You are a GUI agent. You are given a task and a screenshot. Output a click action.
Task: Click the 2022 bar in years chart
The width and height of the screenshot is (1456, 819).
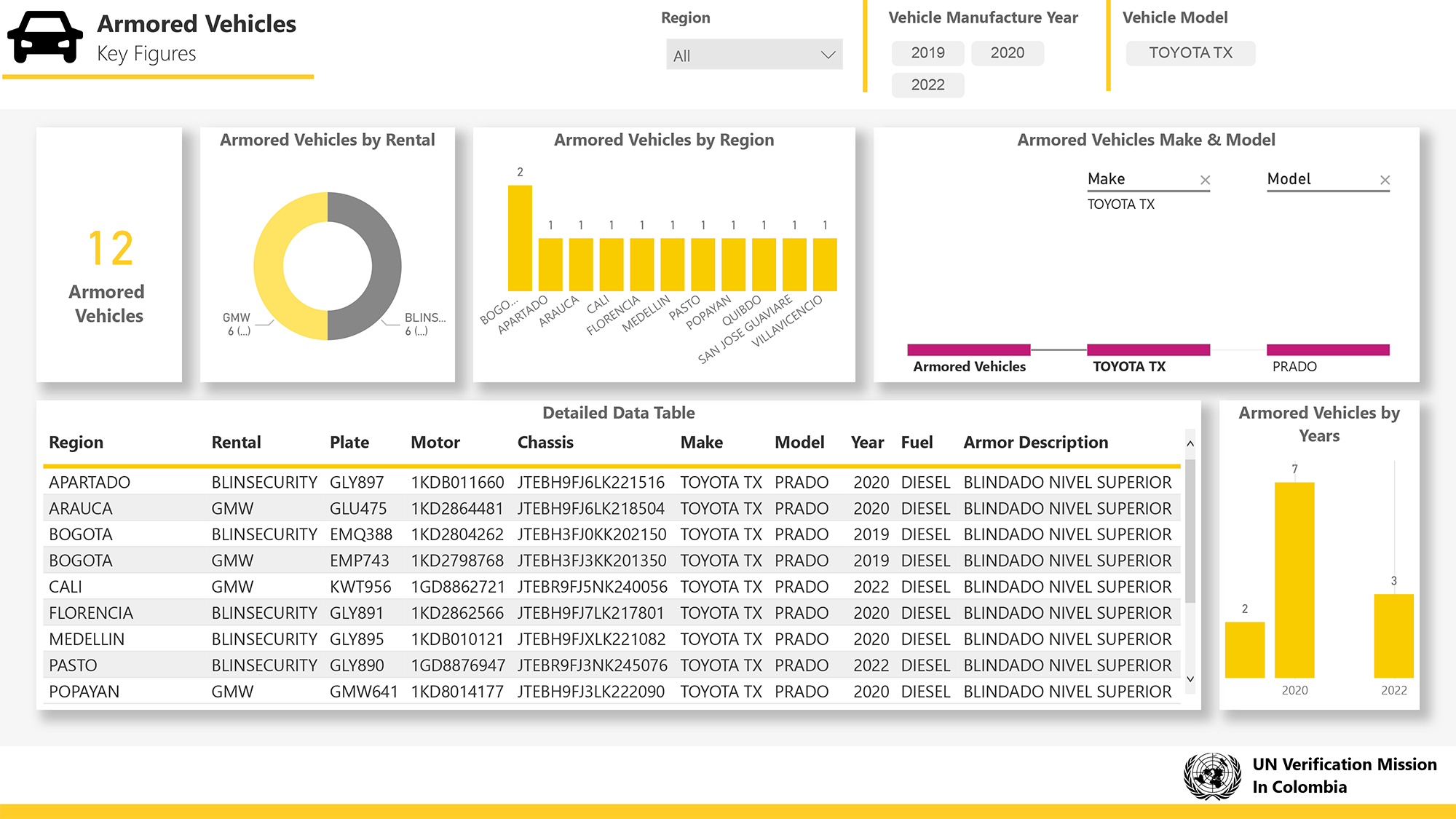coord(1394,636)
